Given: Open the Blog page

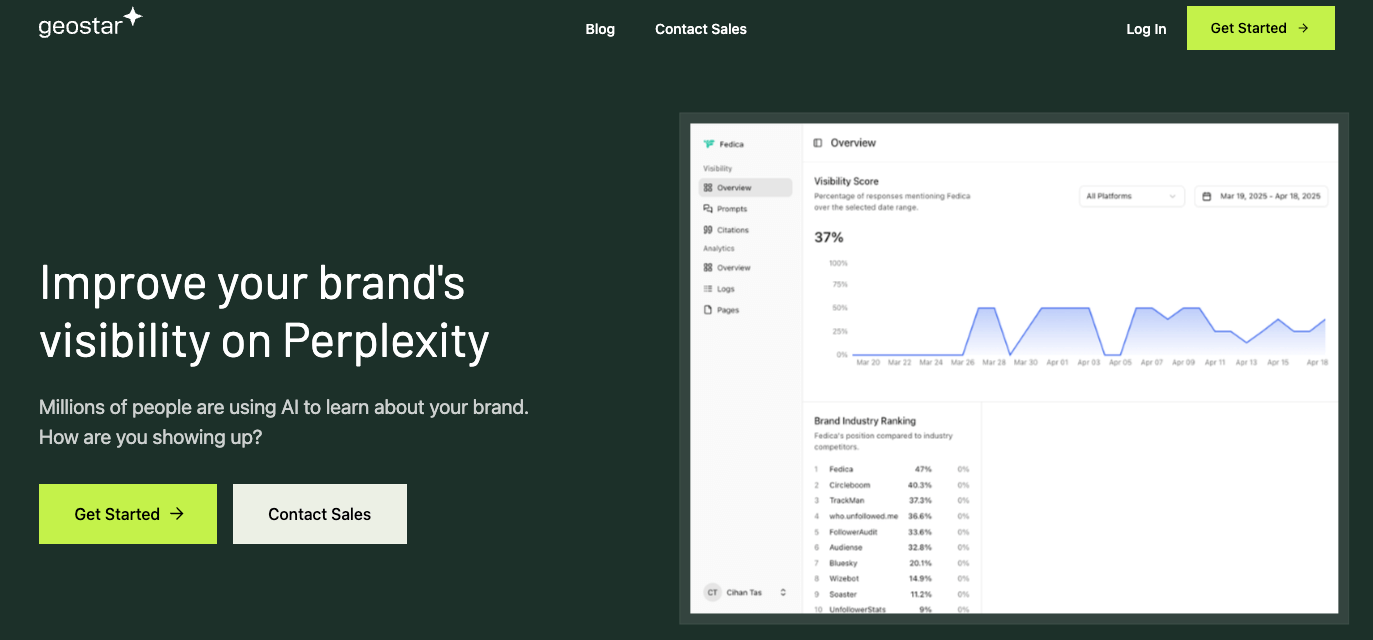Looking at the screenshot, I should [600, 29].
